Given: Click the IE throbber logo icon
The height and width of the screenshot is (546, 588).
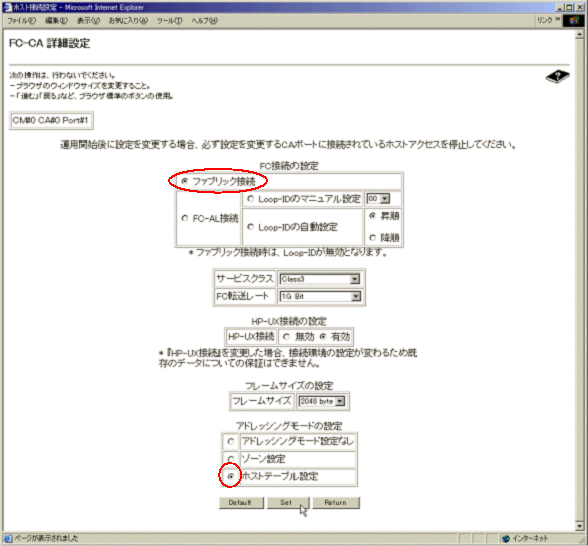Looking at the screenshot, I should 573,20.
